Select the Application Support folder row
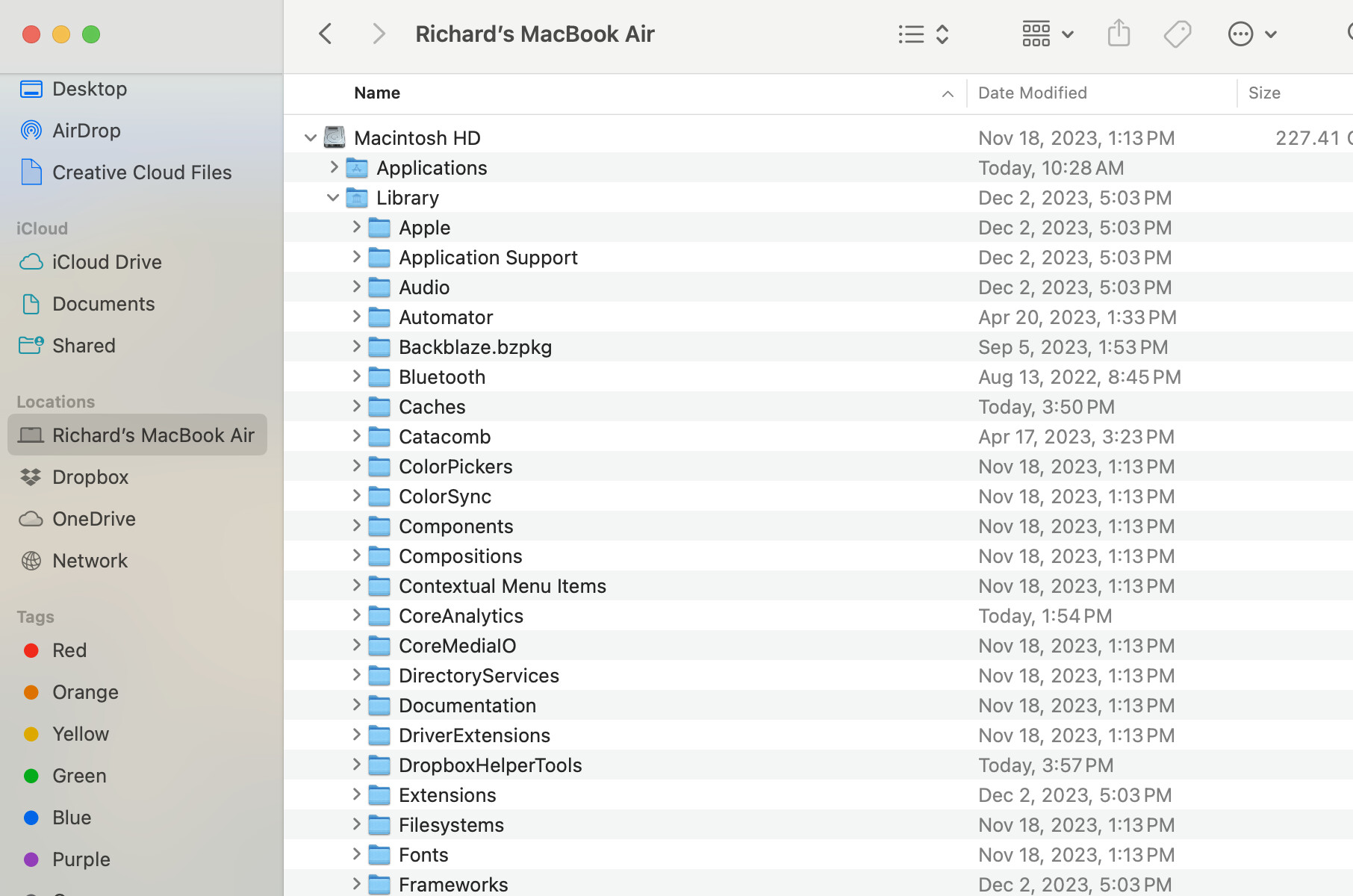The height and width of the screenshot is (896, 1353). (x=488, y=258)
